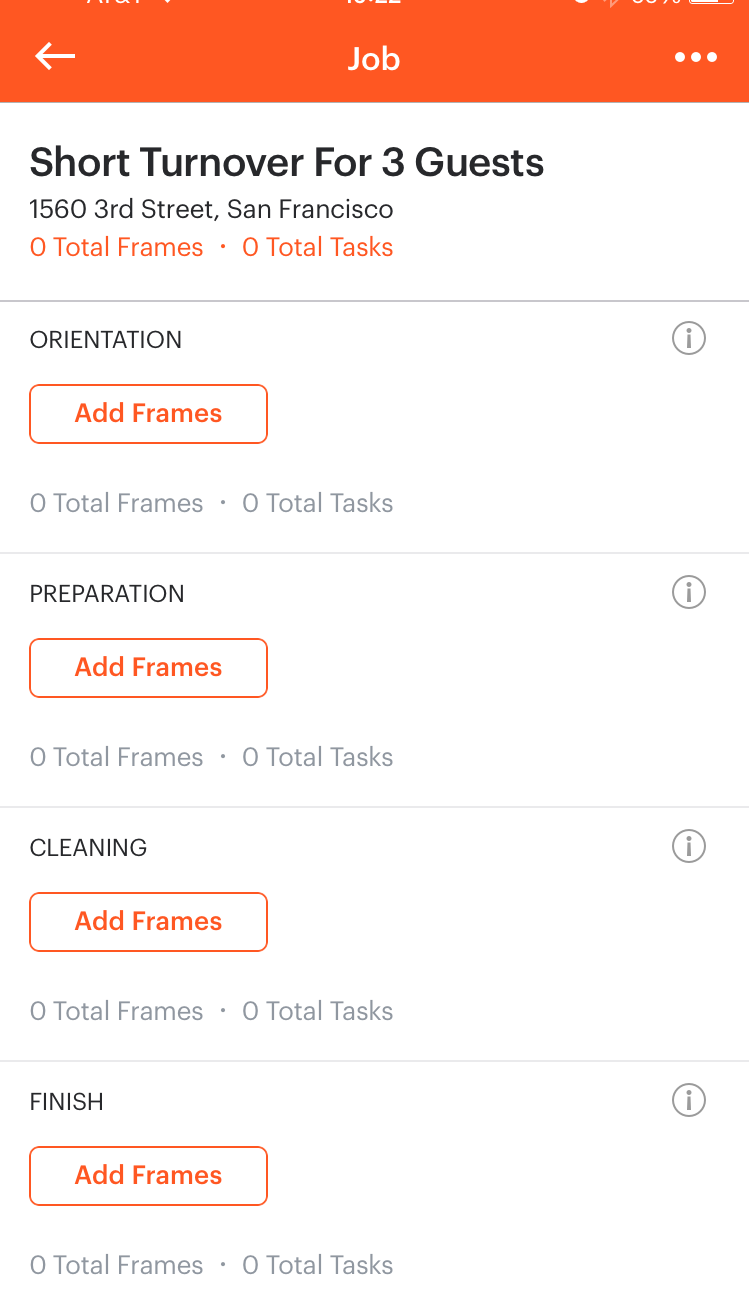The height and width of the screenshot is (1308, 749).
Task: Tap Add Frames under PREPARATION
Action: [148, 667]
